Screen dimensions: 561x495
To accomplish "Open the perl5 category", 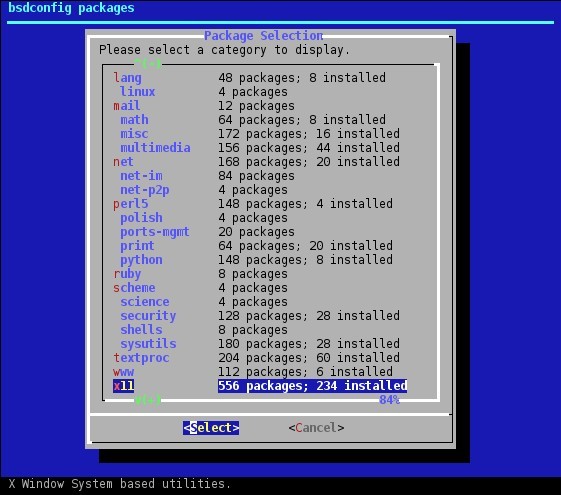I will 131,204.
